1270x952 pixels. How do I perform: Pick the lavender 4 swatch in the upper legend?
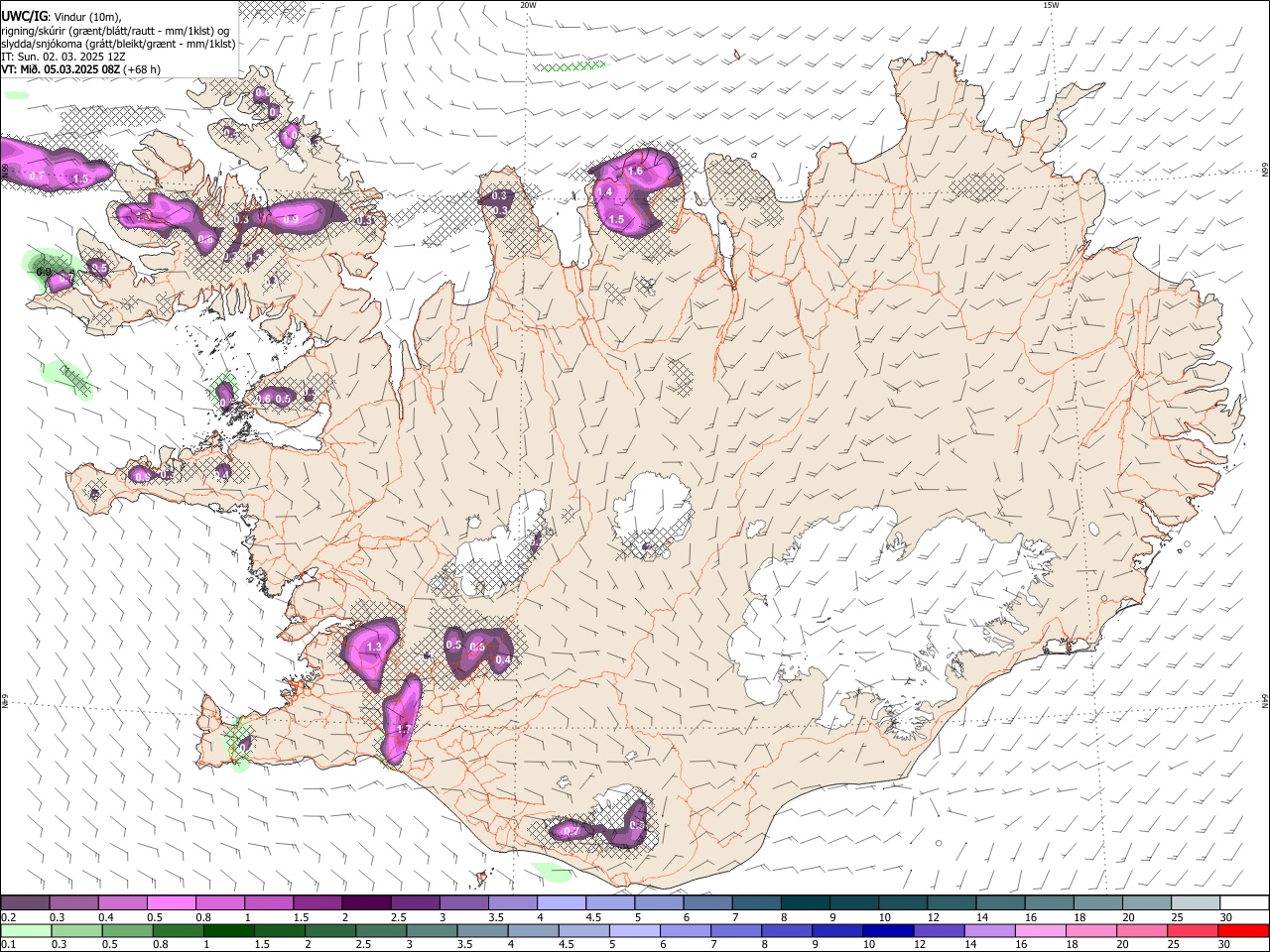click(561, 902)
